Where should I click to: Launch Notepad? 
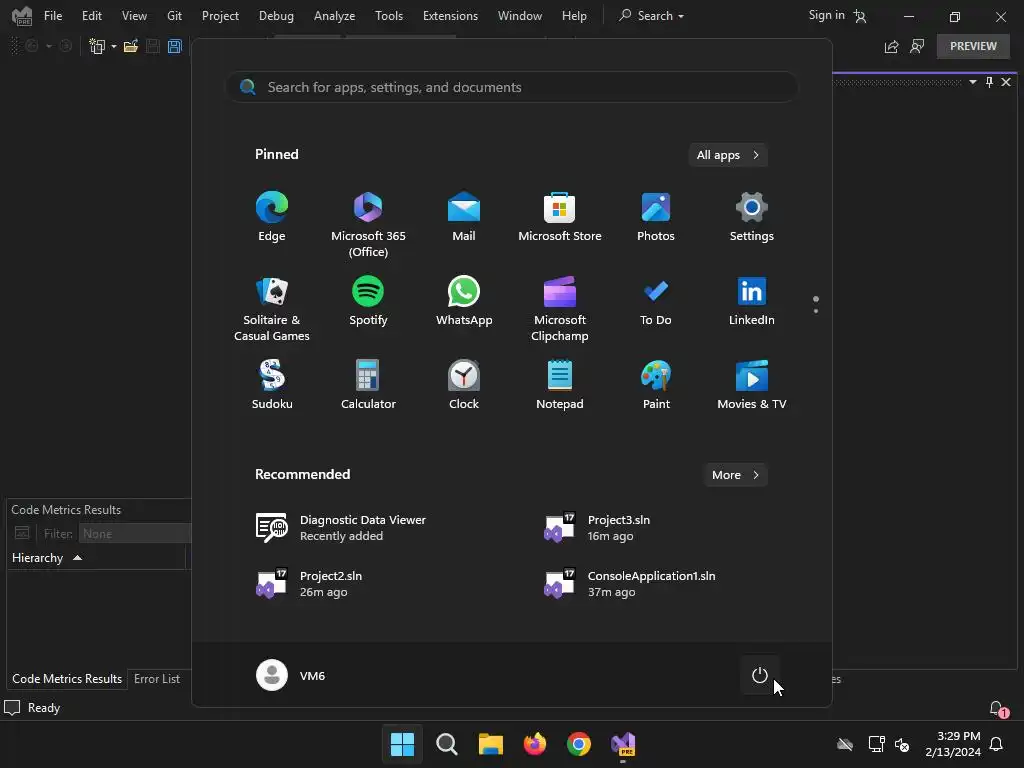pos(560,385)
